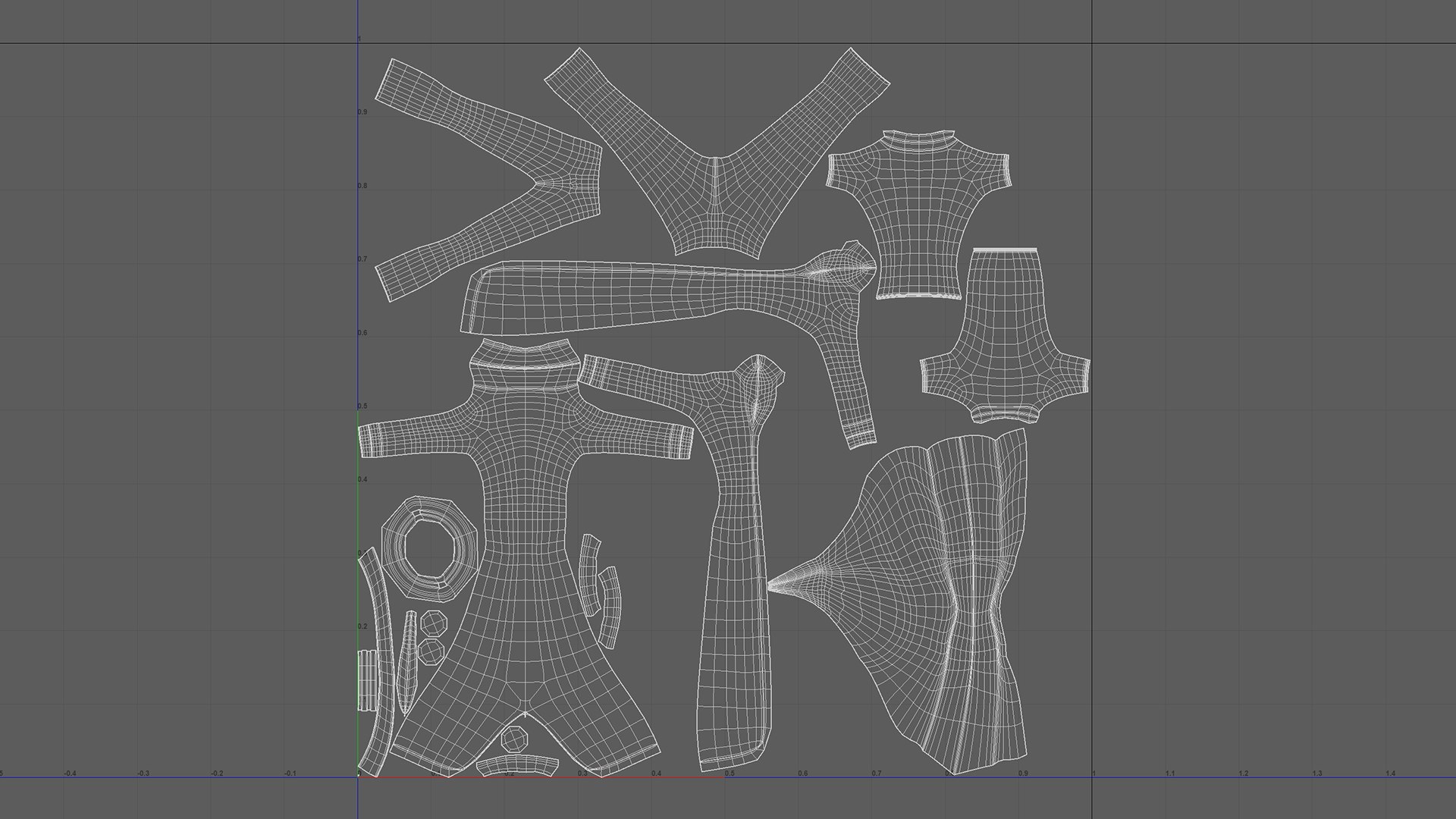The height and width of the screenshot is (819, 1456).
Task: Click the 1.4 label on the horizontal axis
Action: click(x=1391, y=773)
